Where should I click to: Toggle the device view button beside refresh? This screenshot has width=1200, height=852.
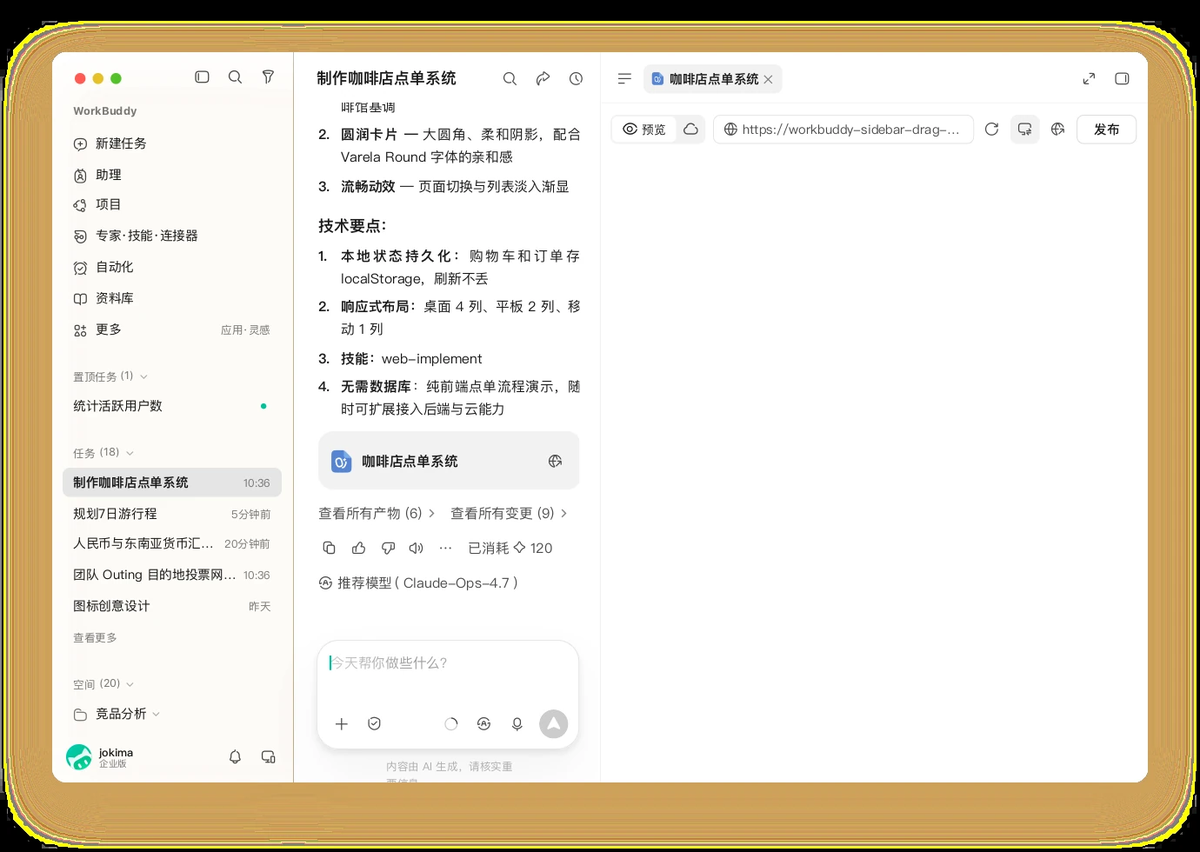(x=1024, y=129)
